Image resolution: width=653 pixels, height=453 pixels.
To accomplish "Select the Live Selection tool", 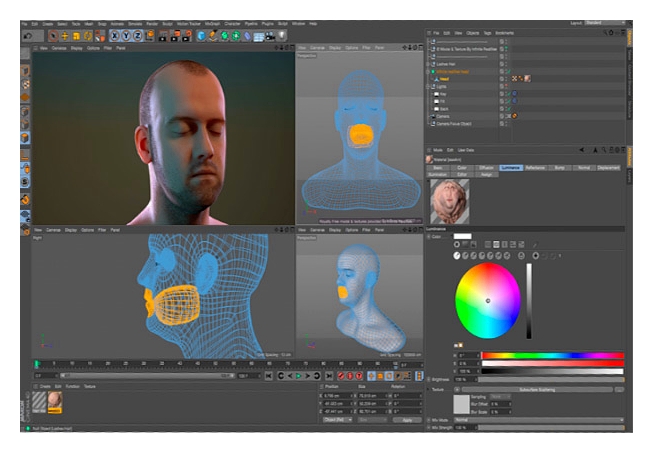I will pyautogui.click(x=53, y=36).
